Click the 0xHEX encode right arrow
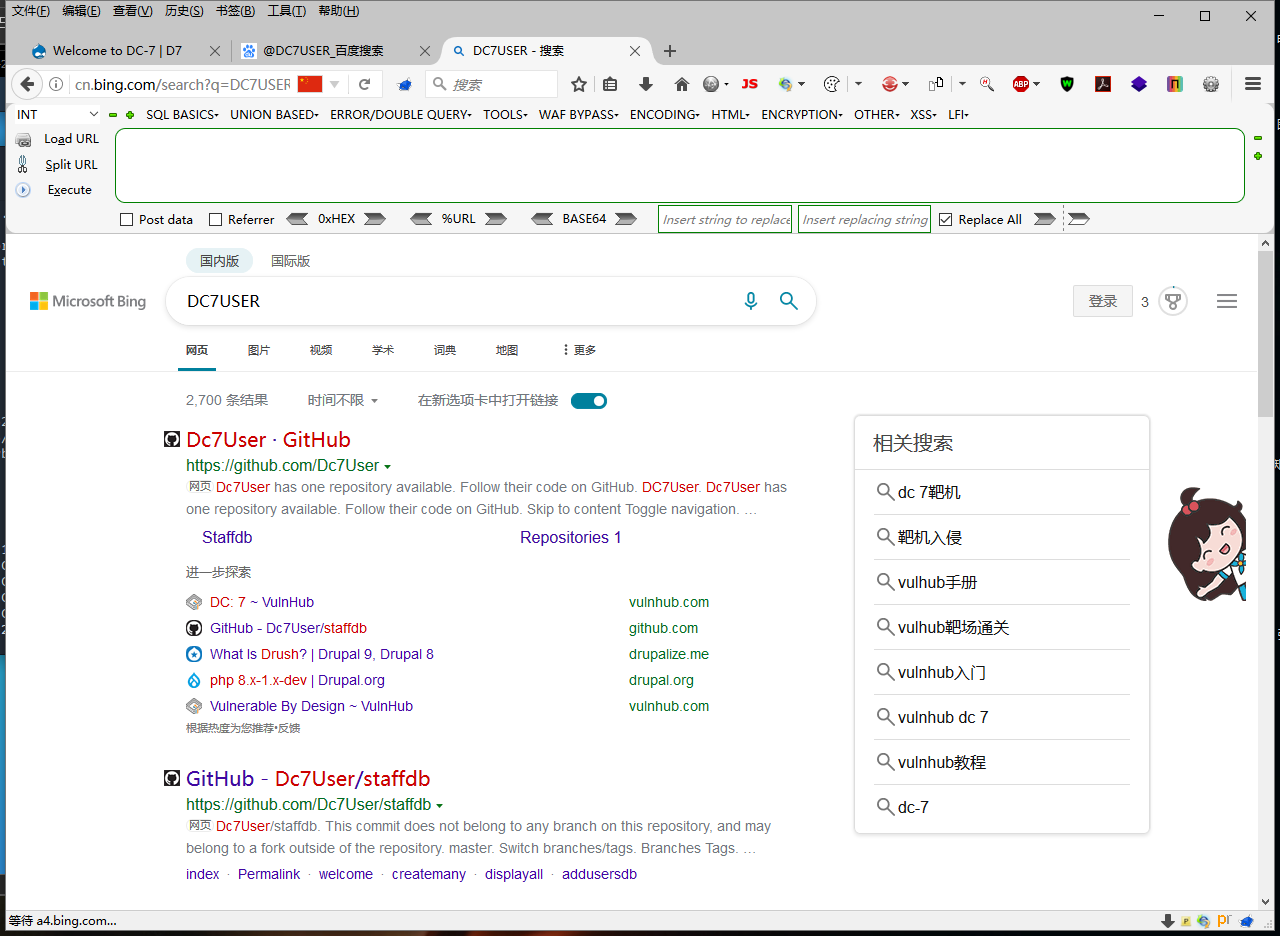The image size is (1280, 936). (x=374, y=219)
